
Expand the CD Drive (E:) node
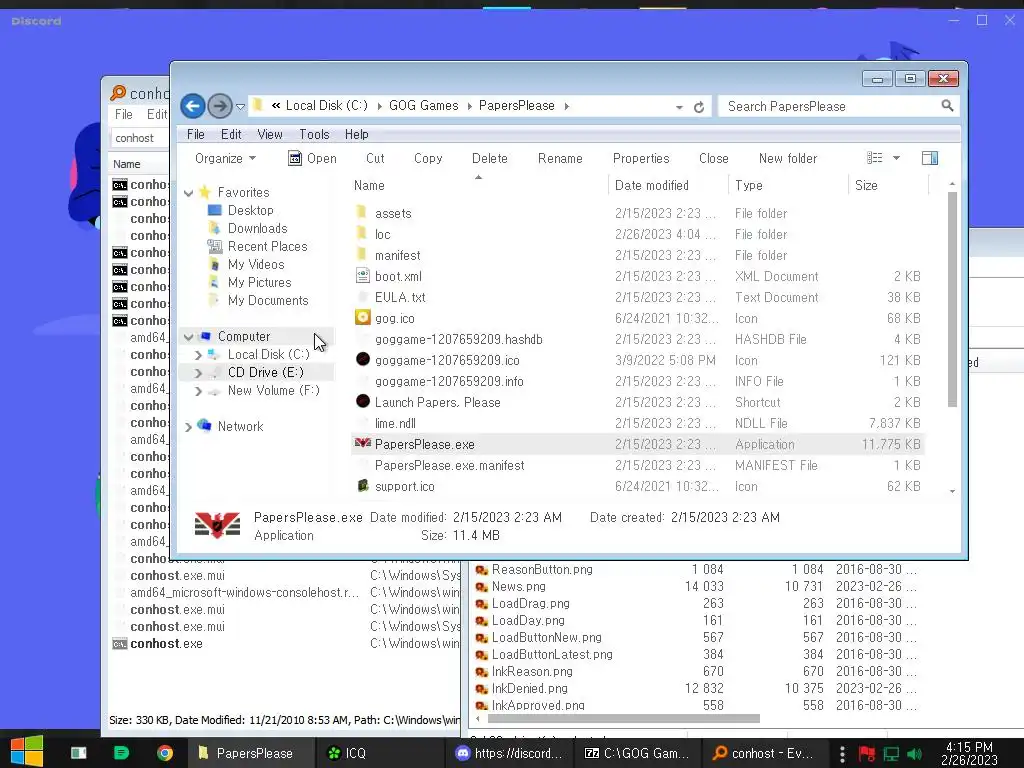(x=198, y=373)
